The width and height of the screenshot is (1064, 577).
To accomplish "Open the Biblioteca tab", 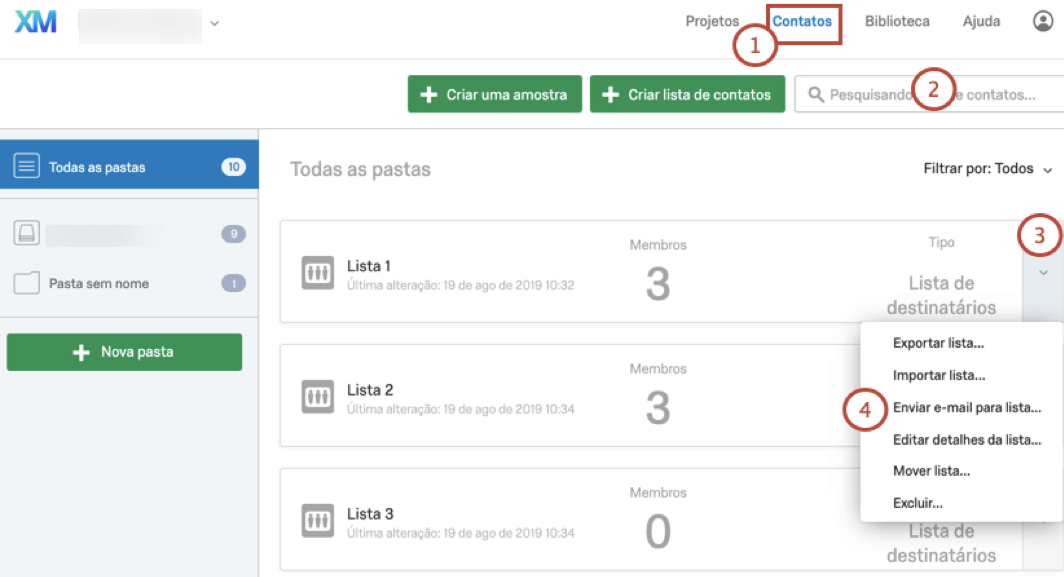I will pos(896,21).
